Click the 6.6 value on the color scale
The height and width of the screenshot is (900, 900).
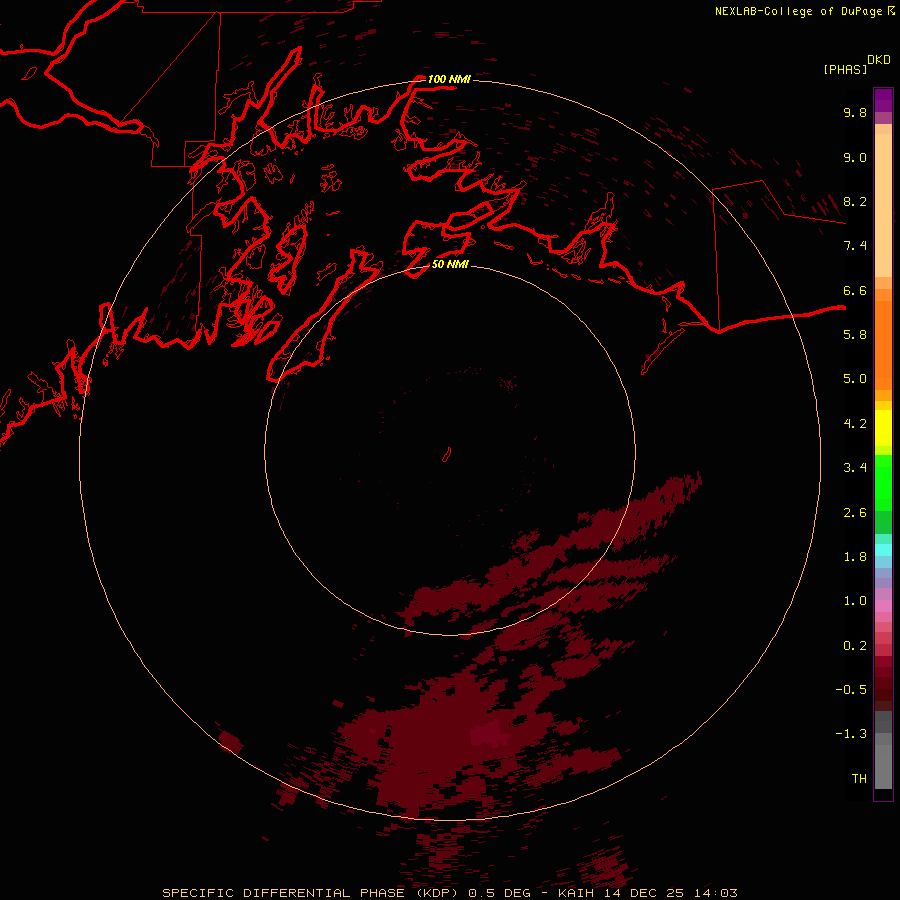tap(855, 291)
